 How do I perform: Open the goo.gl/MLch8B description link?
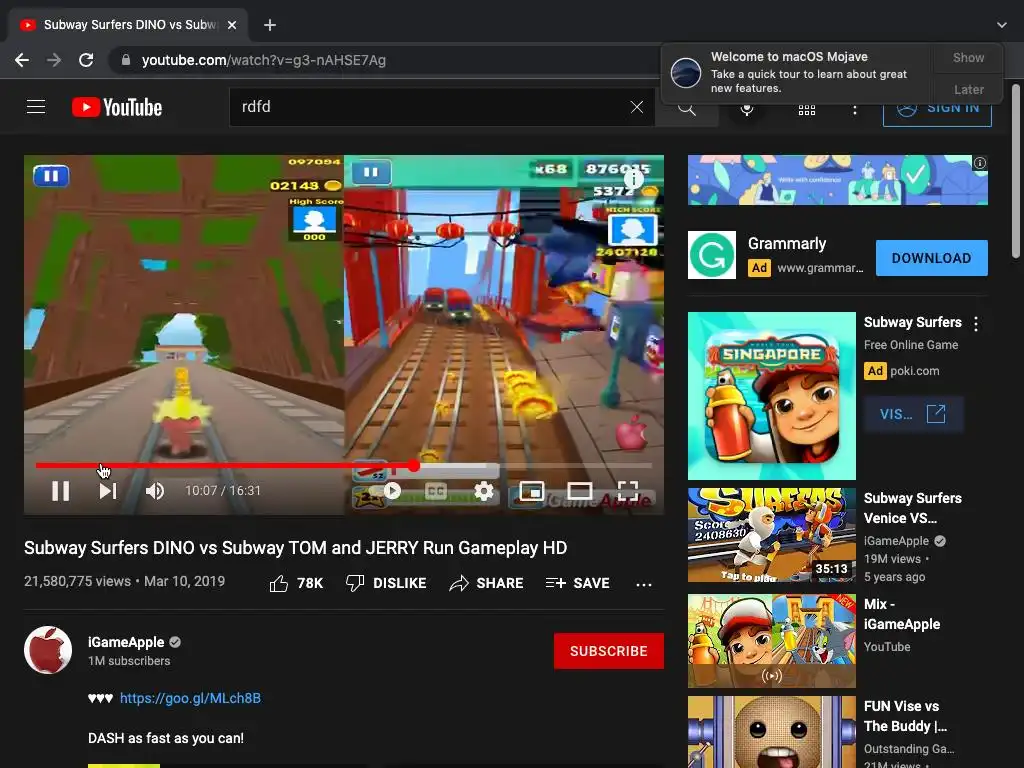coord(191,698)
